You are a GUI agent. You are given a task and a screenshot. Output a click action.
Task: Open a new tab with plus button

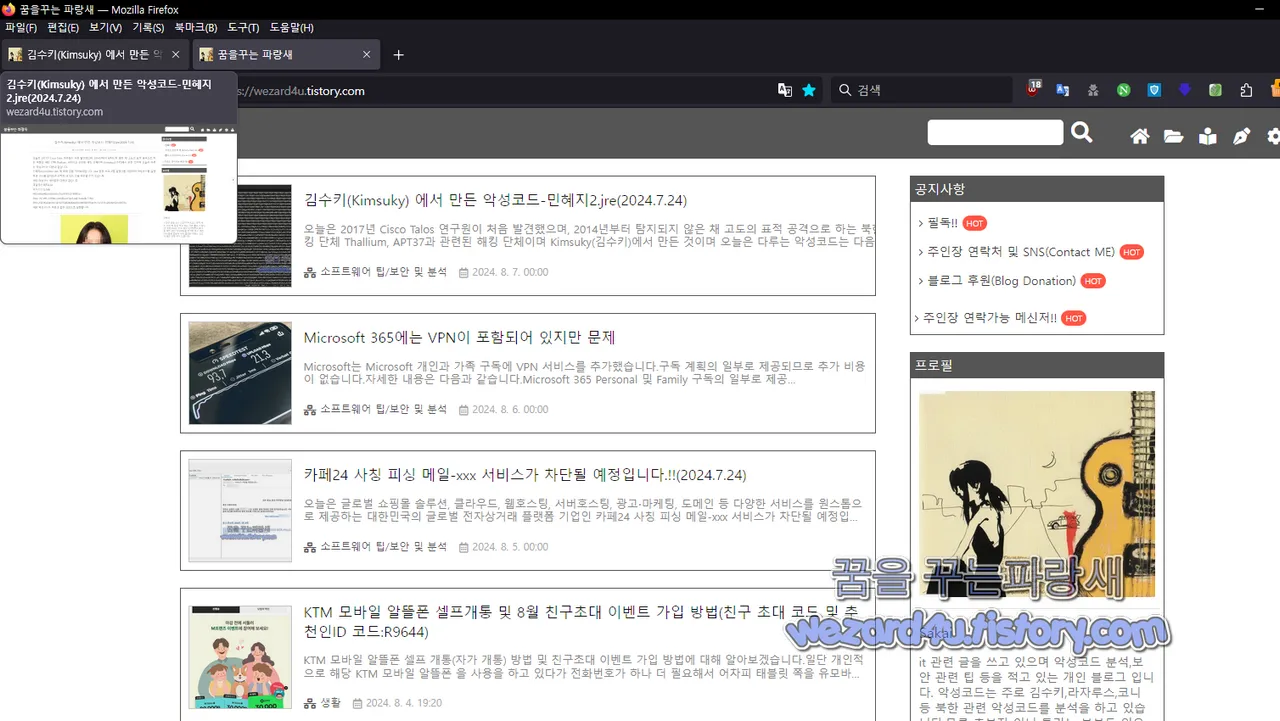[x=398, y=55]
